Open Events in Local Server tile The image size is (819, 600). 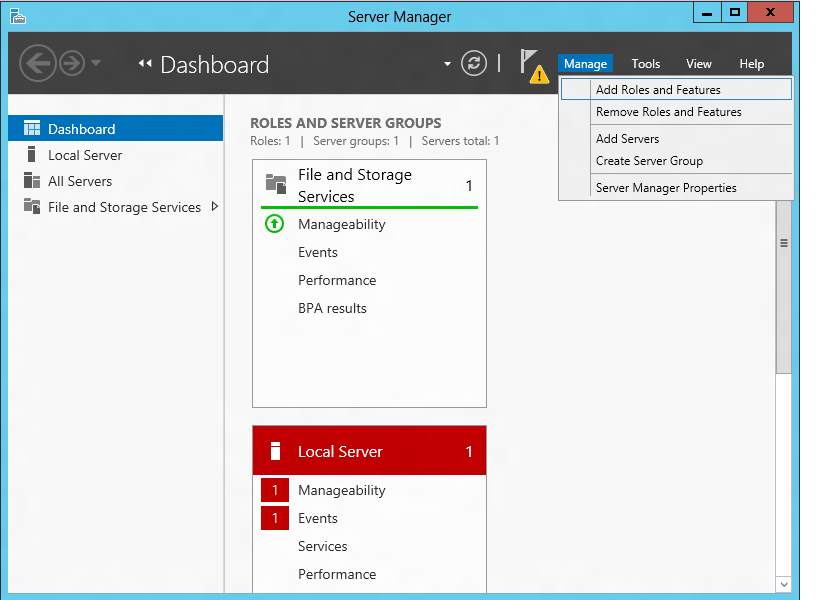pyautogui.click(x=318, y=518)
